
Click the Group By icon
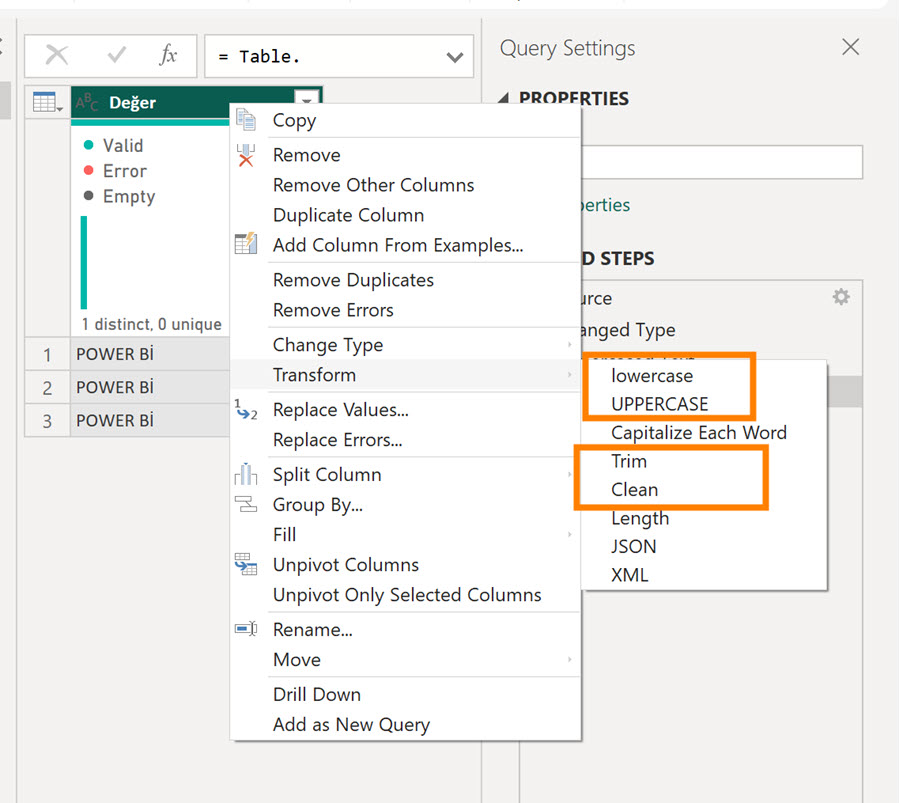(246, 505)
